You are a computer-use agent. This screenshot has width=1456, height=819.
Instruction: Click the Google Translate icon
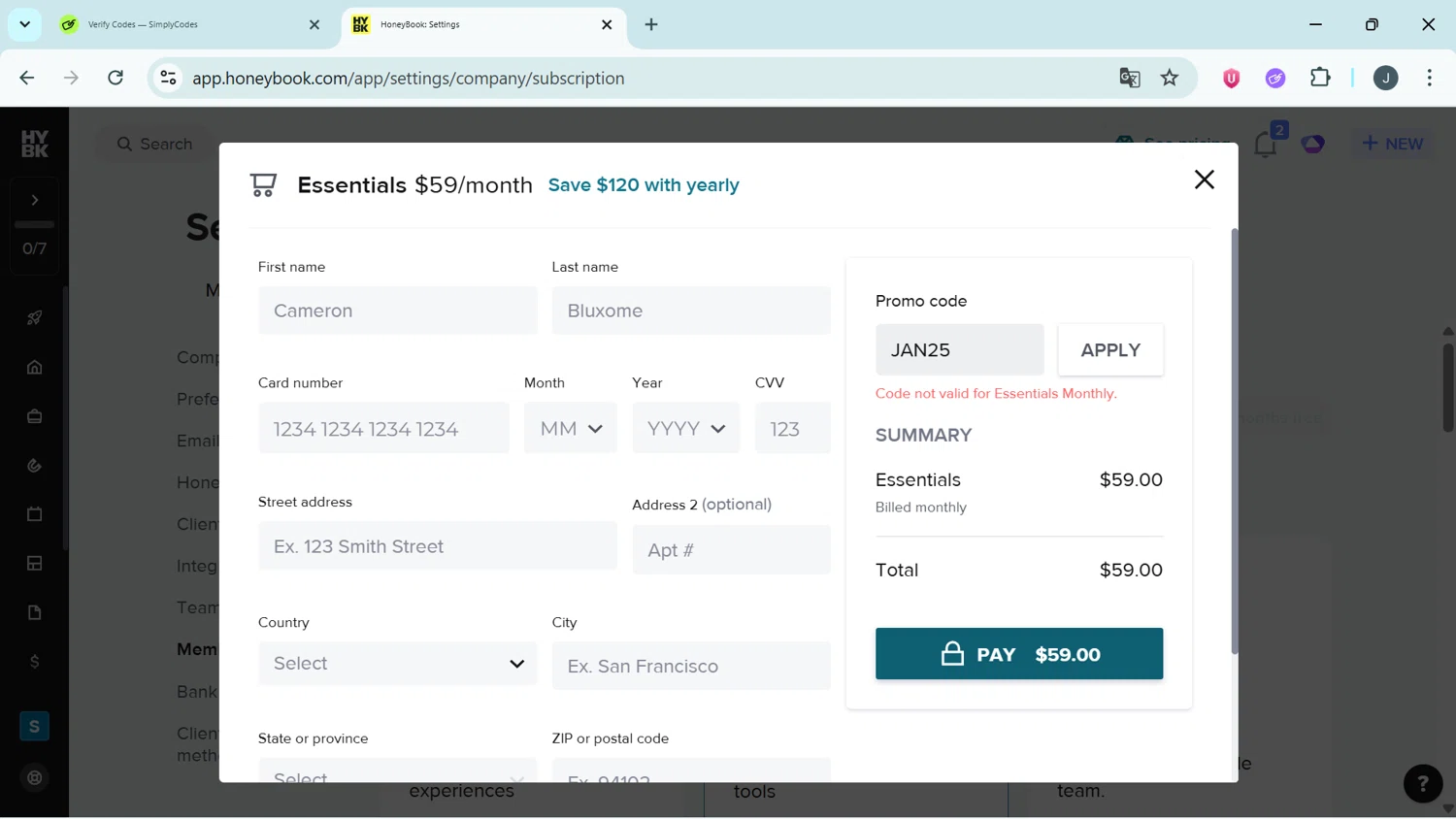pos(1129,78)
